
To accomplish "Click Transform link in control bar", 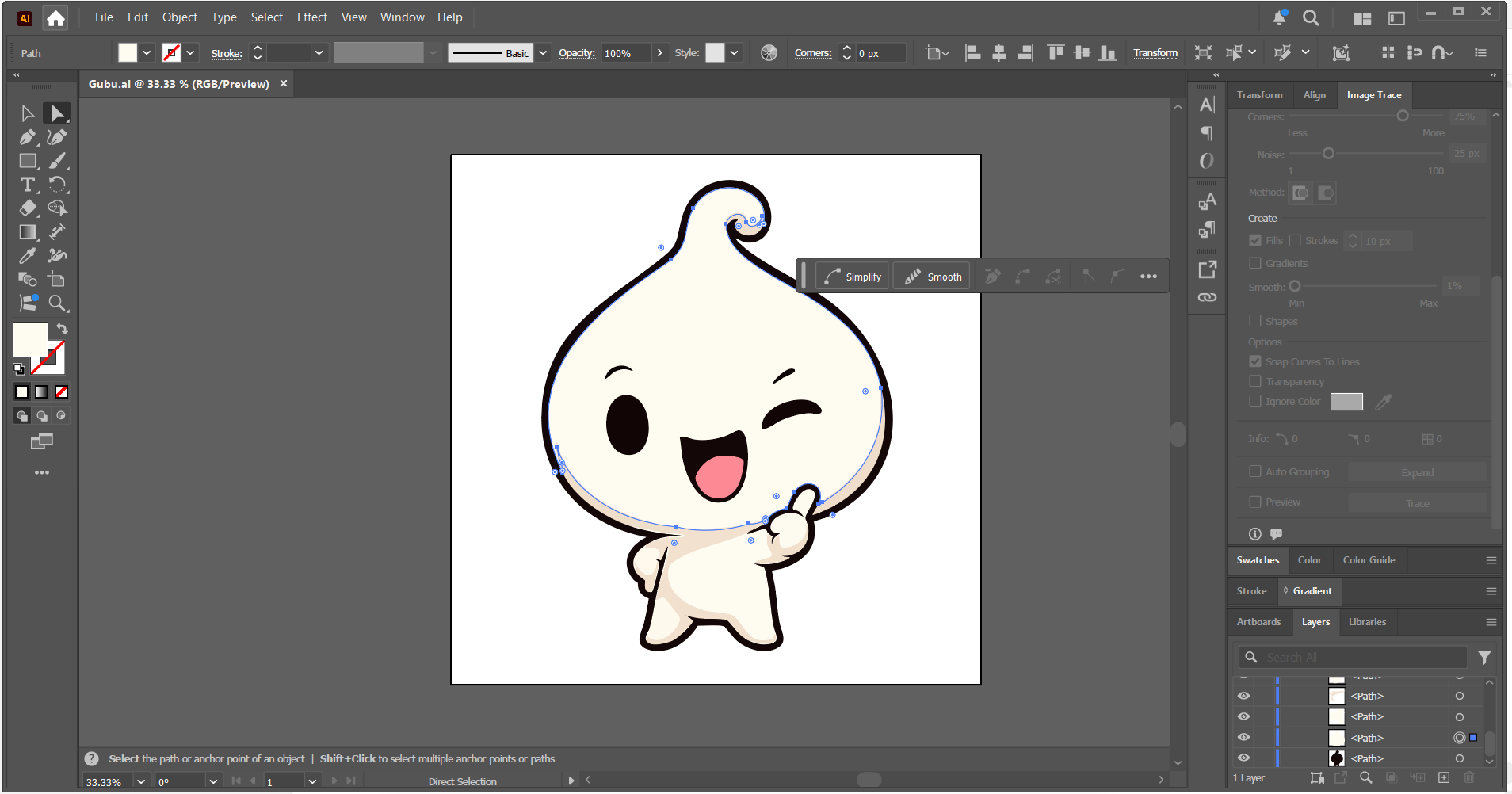I will click(1155, 53).
